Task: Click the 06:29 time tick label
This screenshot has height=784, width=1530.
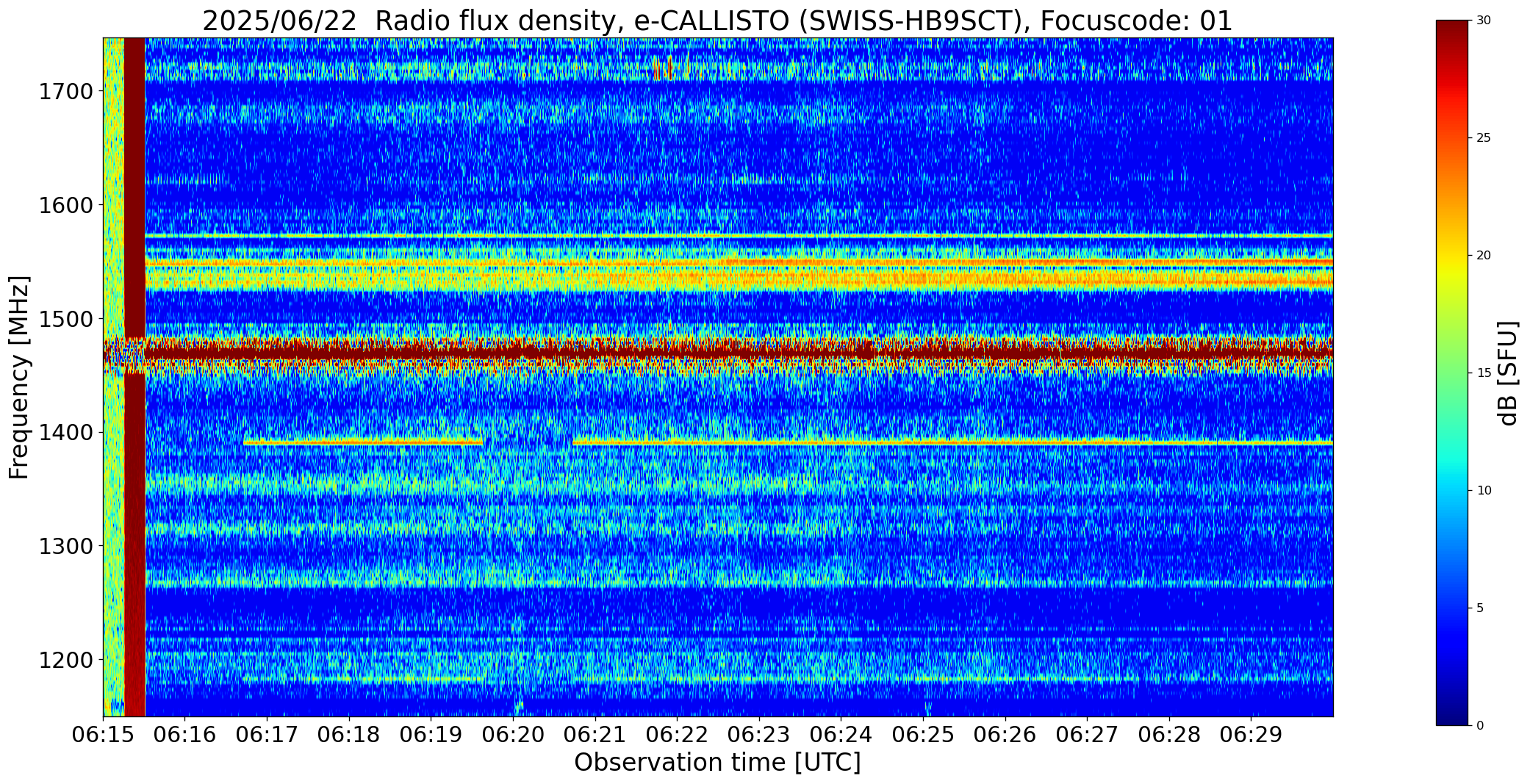Action: coord(1251,735)
